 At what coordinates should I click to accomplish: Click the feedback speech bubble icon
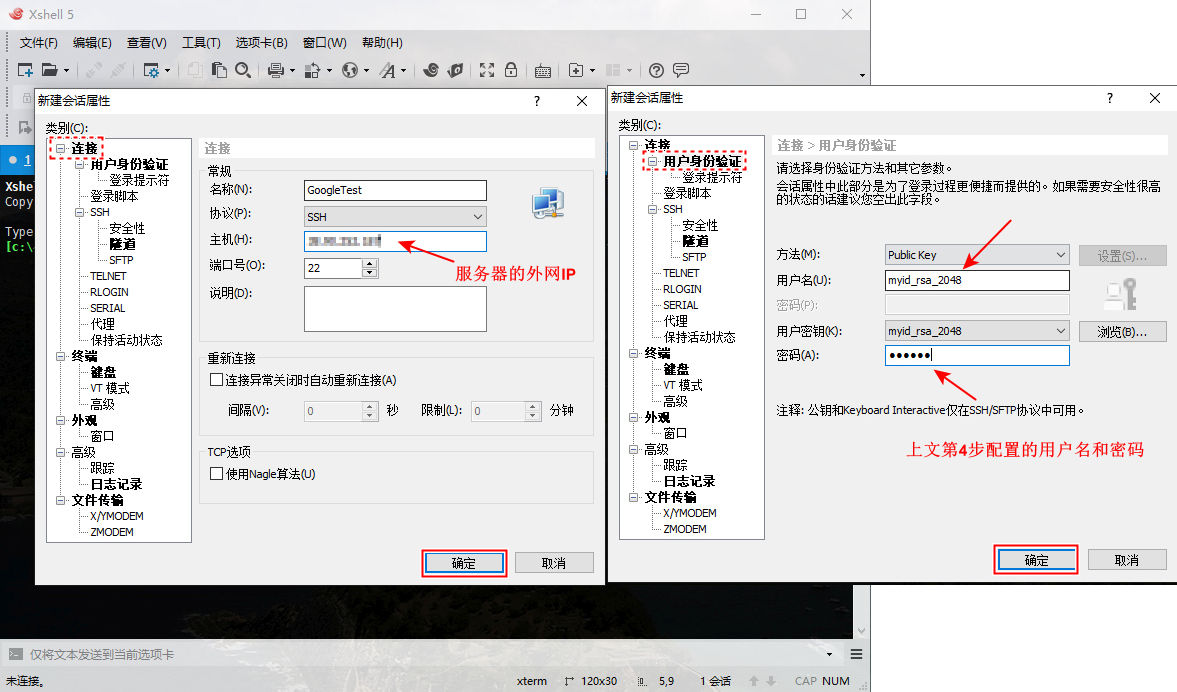[681, 70]
